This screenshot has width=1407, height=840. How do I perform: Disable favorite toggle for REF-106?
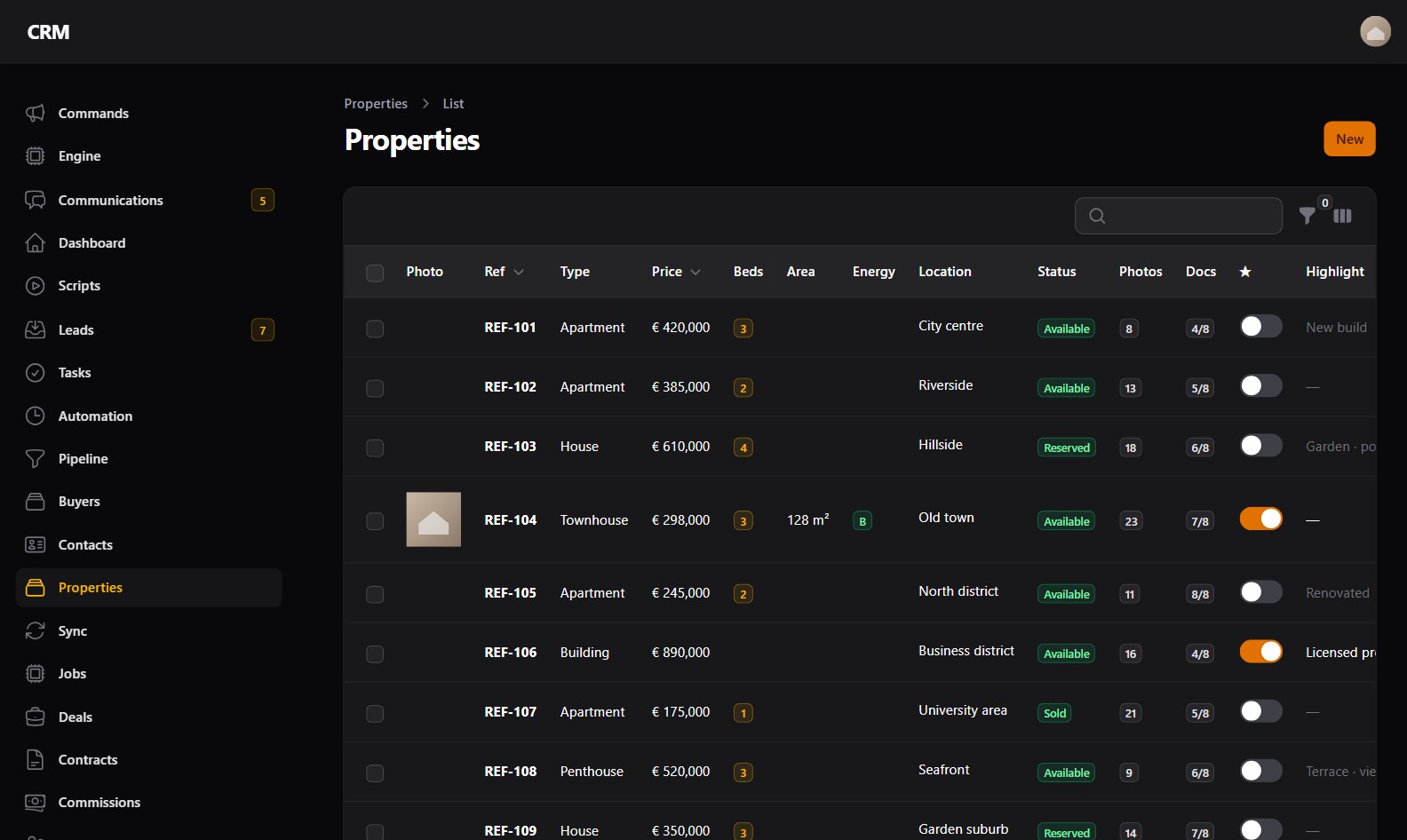point(1260,652)
